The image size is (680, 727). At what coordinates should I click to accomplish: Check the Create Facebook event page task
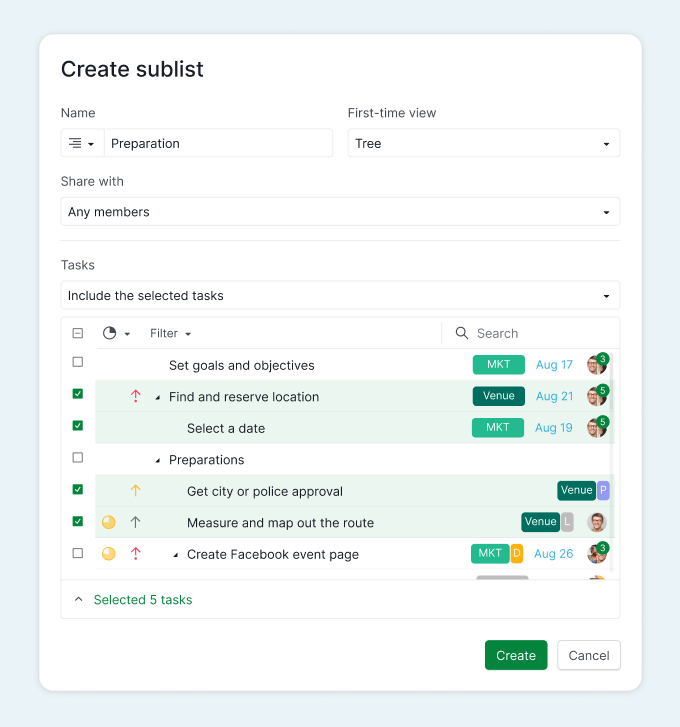[x=78, y=552]
